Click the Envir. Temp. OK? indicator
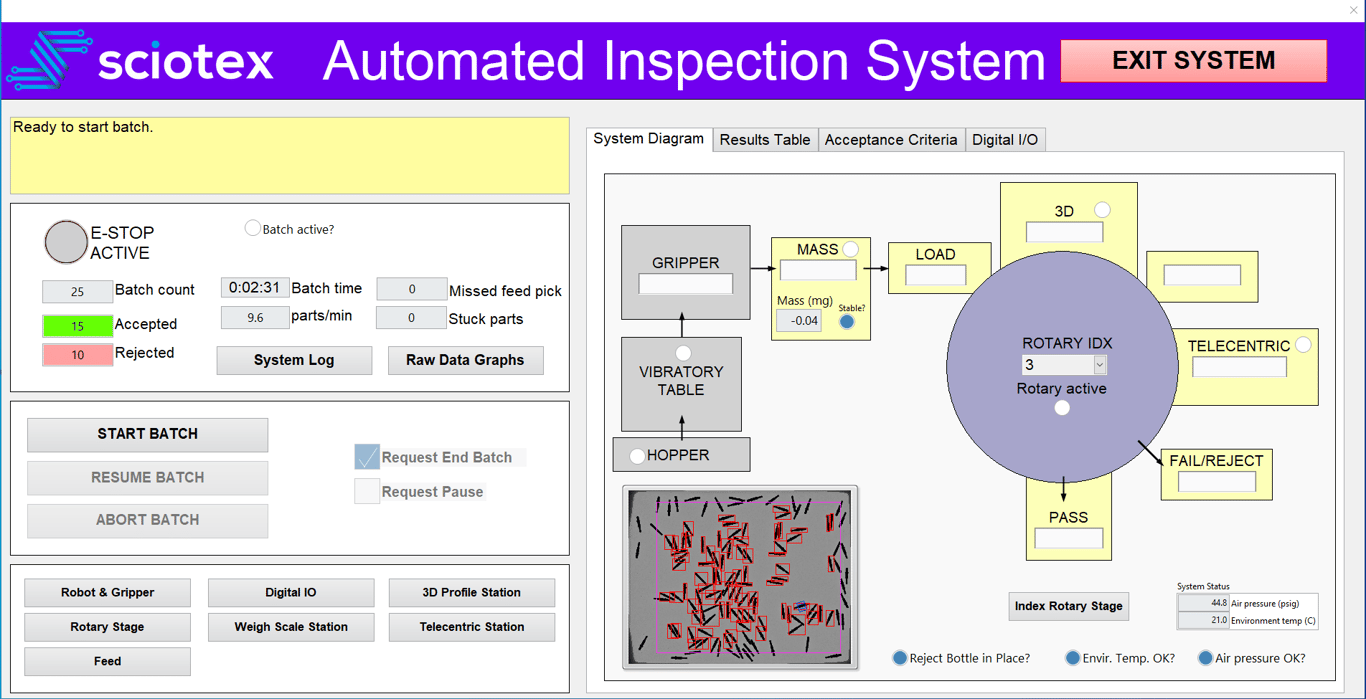This screenshot has height=699, width=1366. [x=1072, y=658]
